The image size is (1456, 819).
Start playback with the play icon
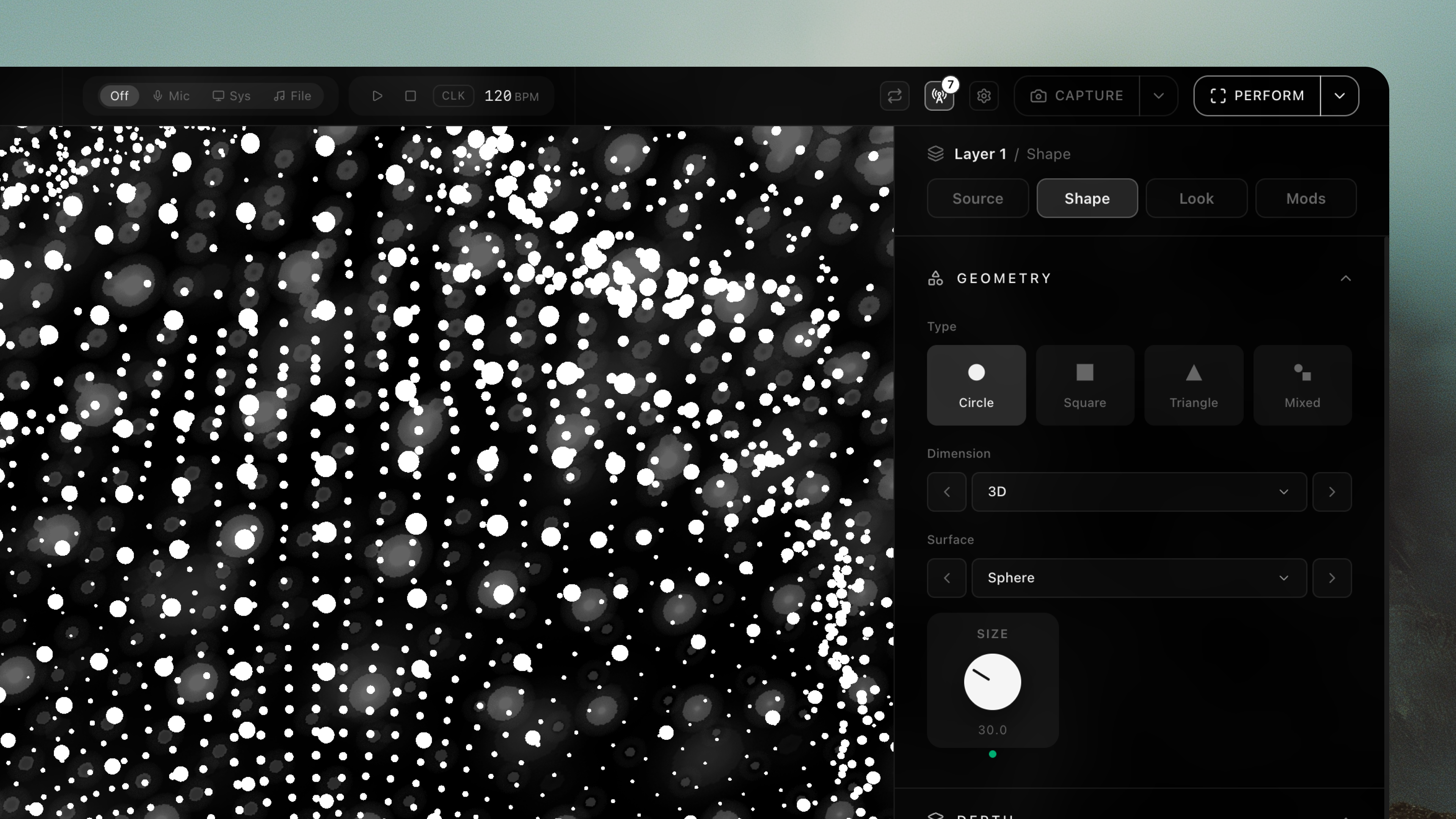pyautogui.click(x=377, y=96)
